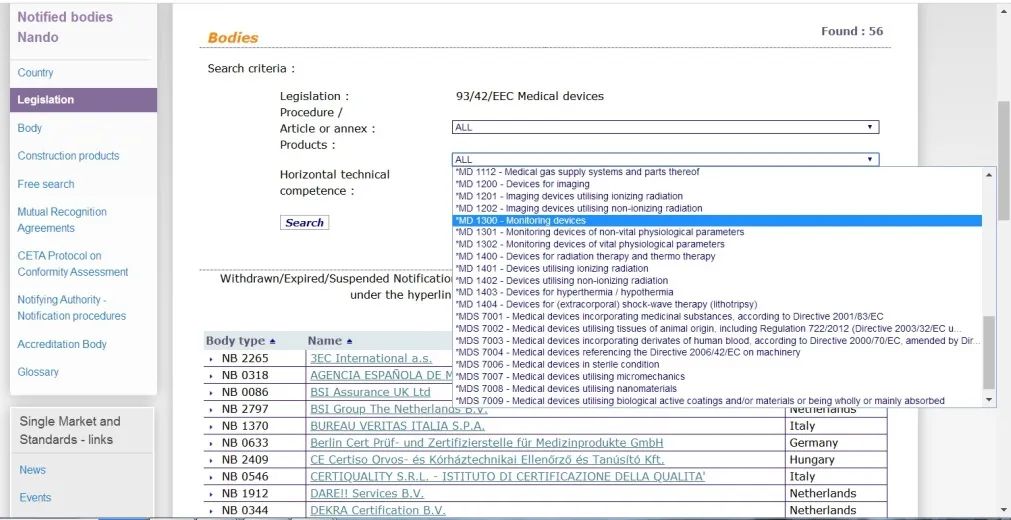Sort by Body type ascending arrow
Screen dimensions: 1011x520
point(272,341)
